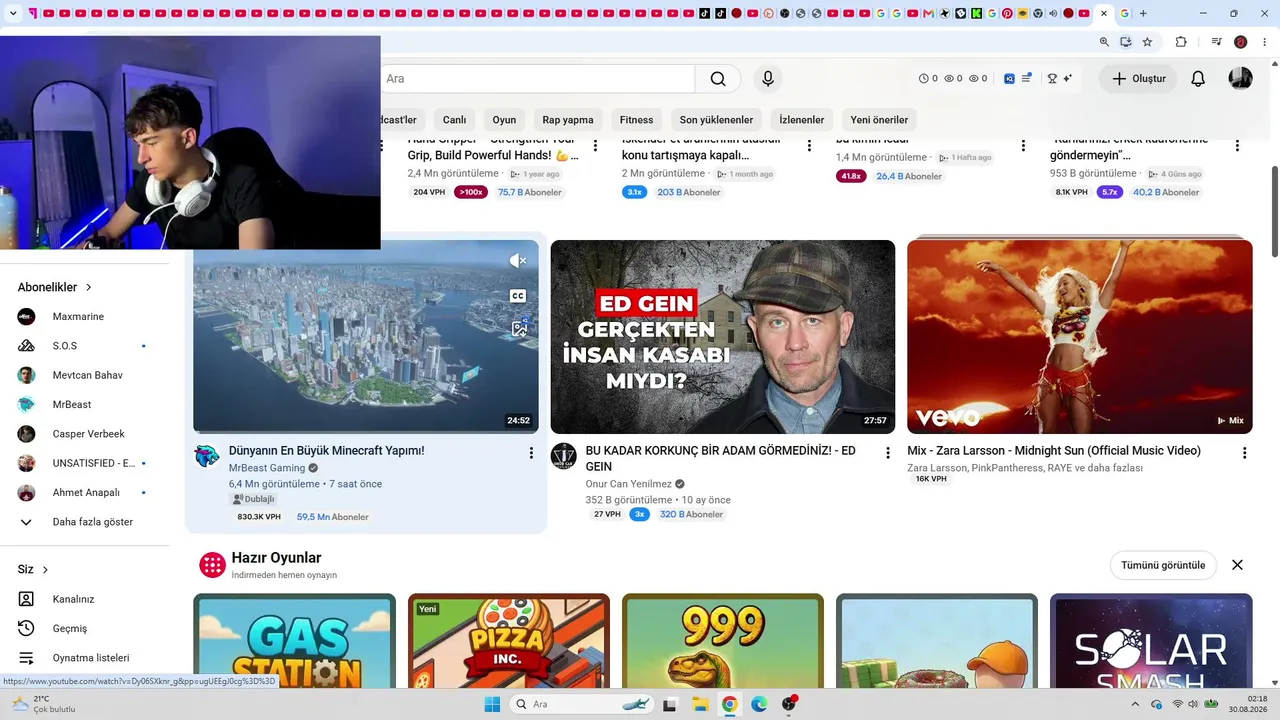Select the Fitness filter chip
Viewport: 1280px width, 720px height.
pos(636,120)
